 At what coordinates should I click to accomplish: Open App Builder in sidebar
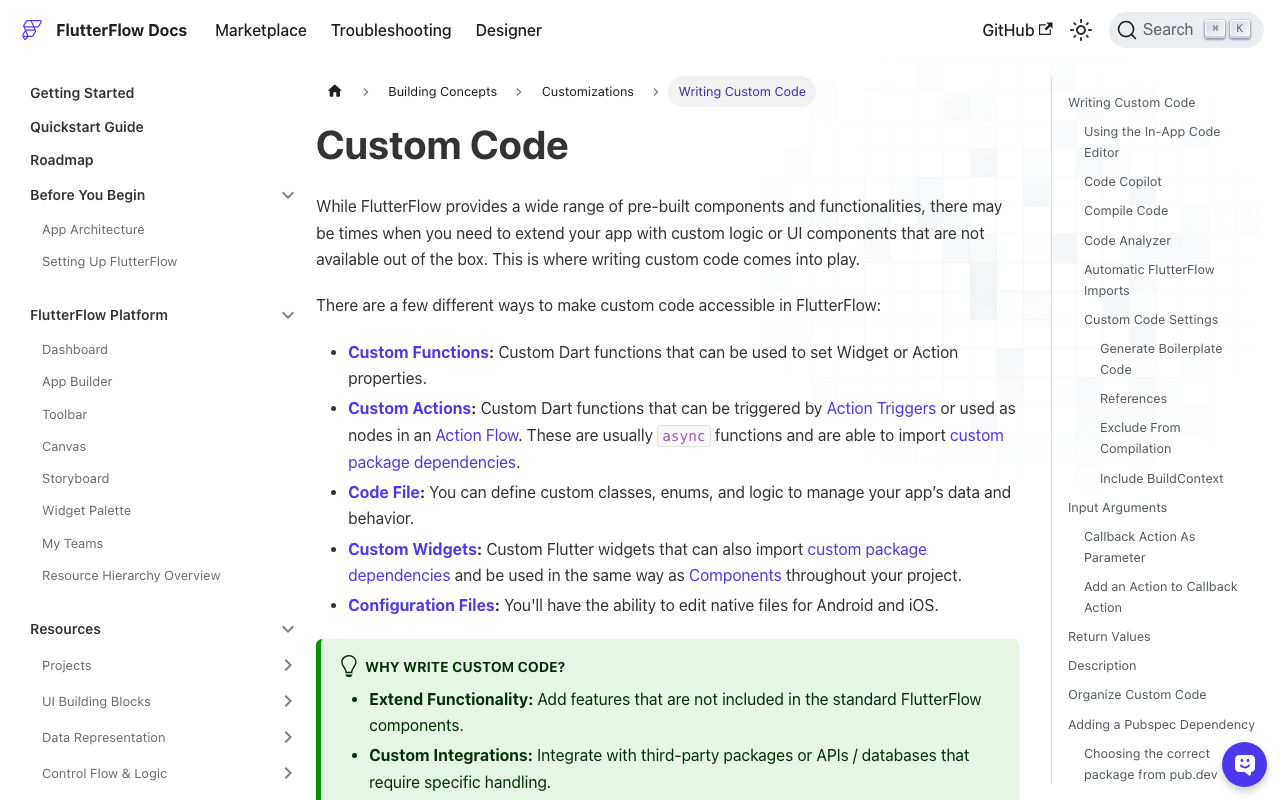[x=77, y=381]
